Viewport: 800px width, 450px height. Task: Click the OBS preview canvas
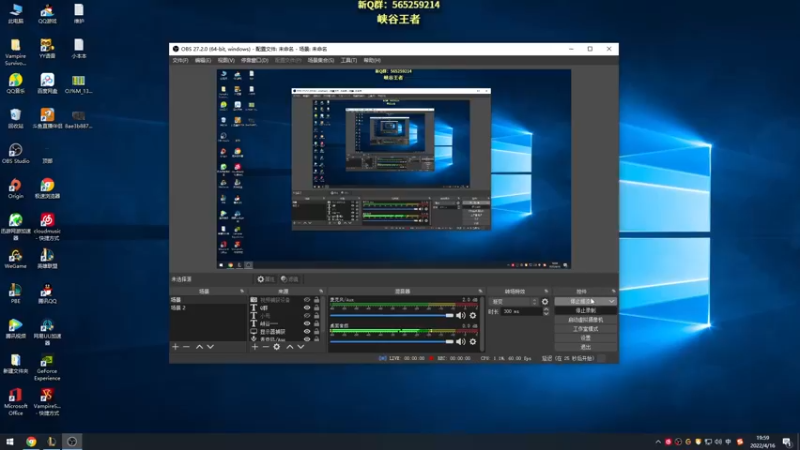point(393,169)
